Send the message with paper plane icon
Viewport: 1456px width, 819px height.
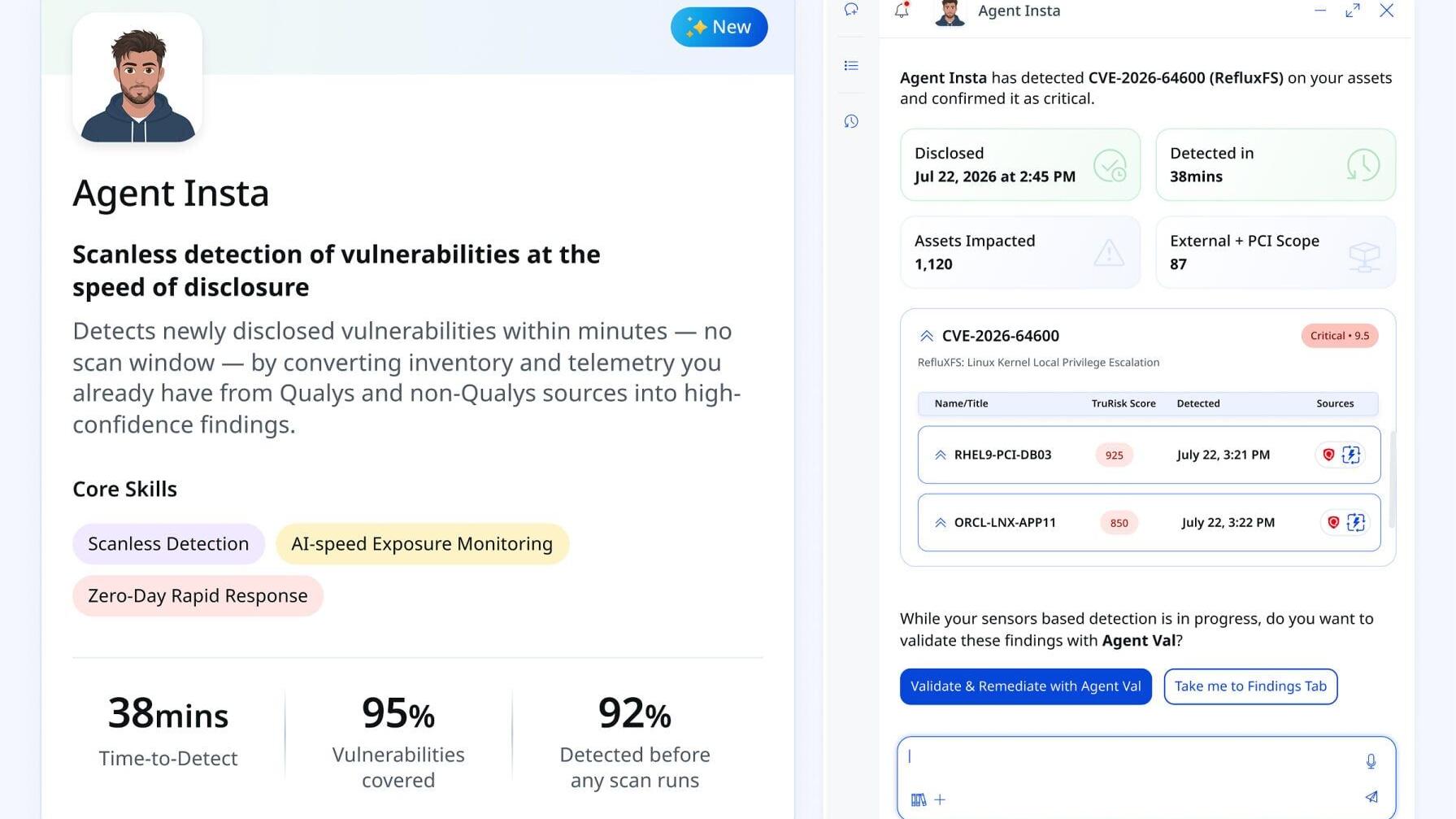pyautogui.click(x=1371, y=797)
